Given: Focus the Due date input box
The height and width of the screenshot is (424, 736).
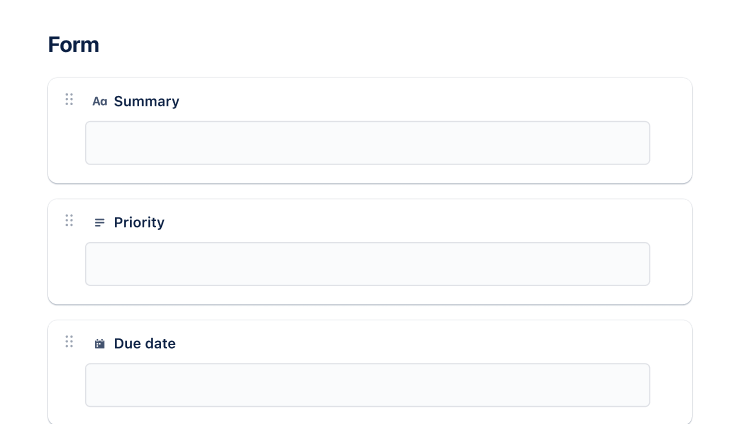Looking at the screenshot, I should tap(367, 385).
